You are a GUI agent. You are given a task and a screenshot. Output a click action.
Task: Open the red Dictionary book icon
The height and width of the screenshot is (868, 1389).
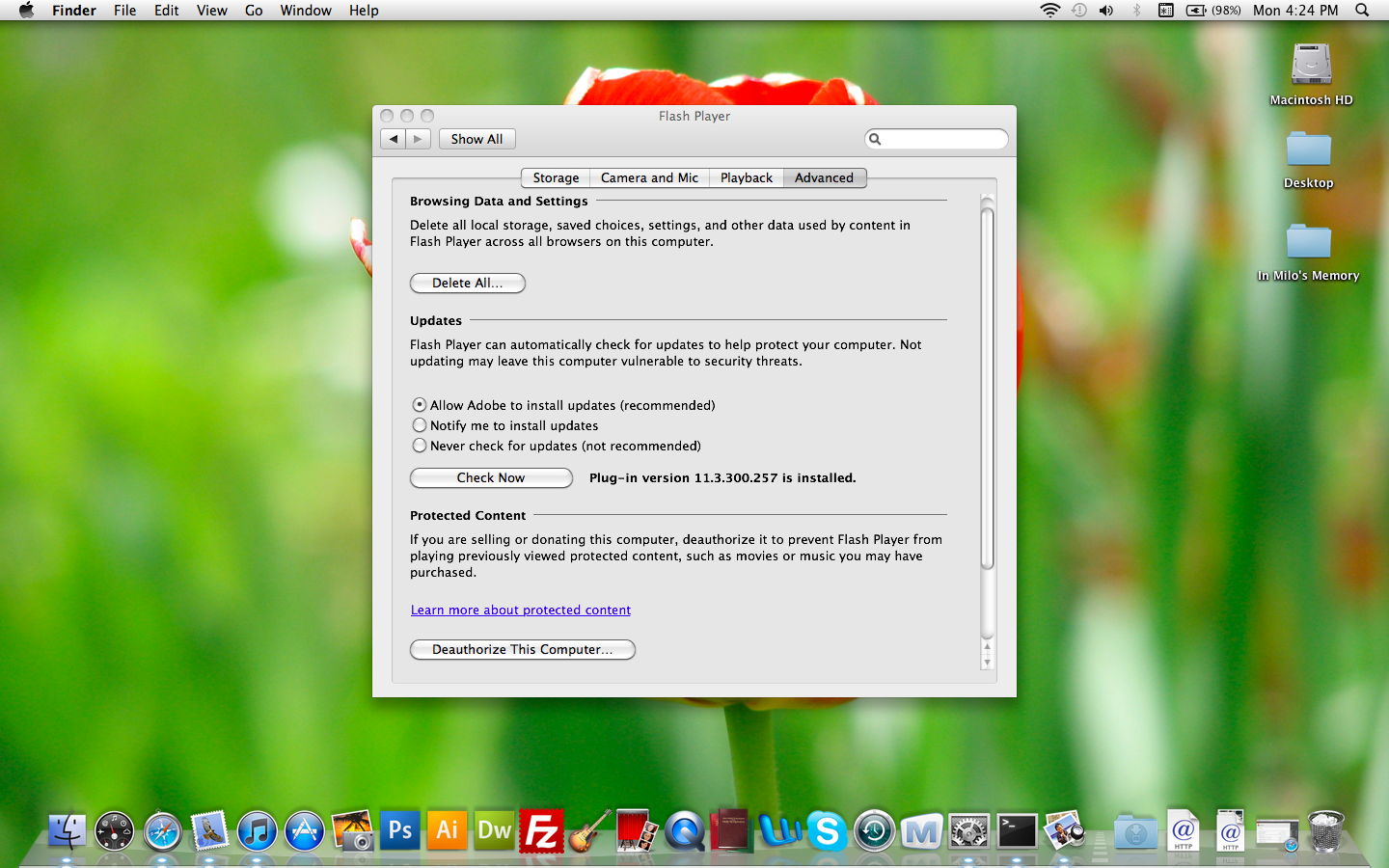(731, 830)
